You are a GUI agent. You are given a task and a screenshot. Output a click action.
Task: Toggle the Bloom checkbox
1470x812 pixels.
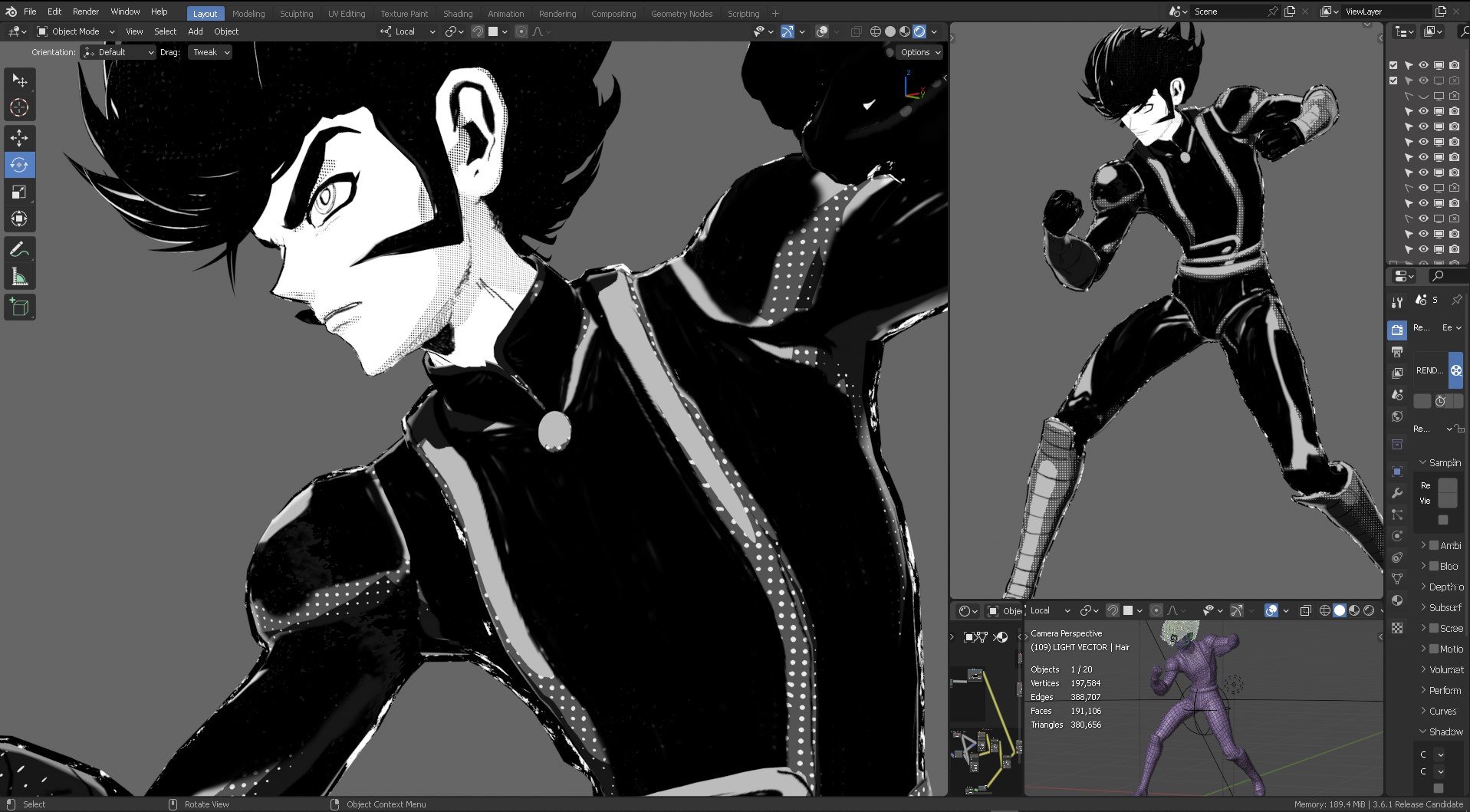(1434, 566)
